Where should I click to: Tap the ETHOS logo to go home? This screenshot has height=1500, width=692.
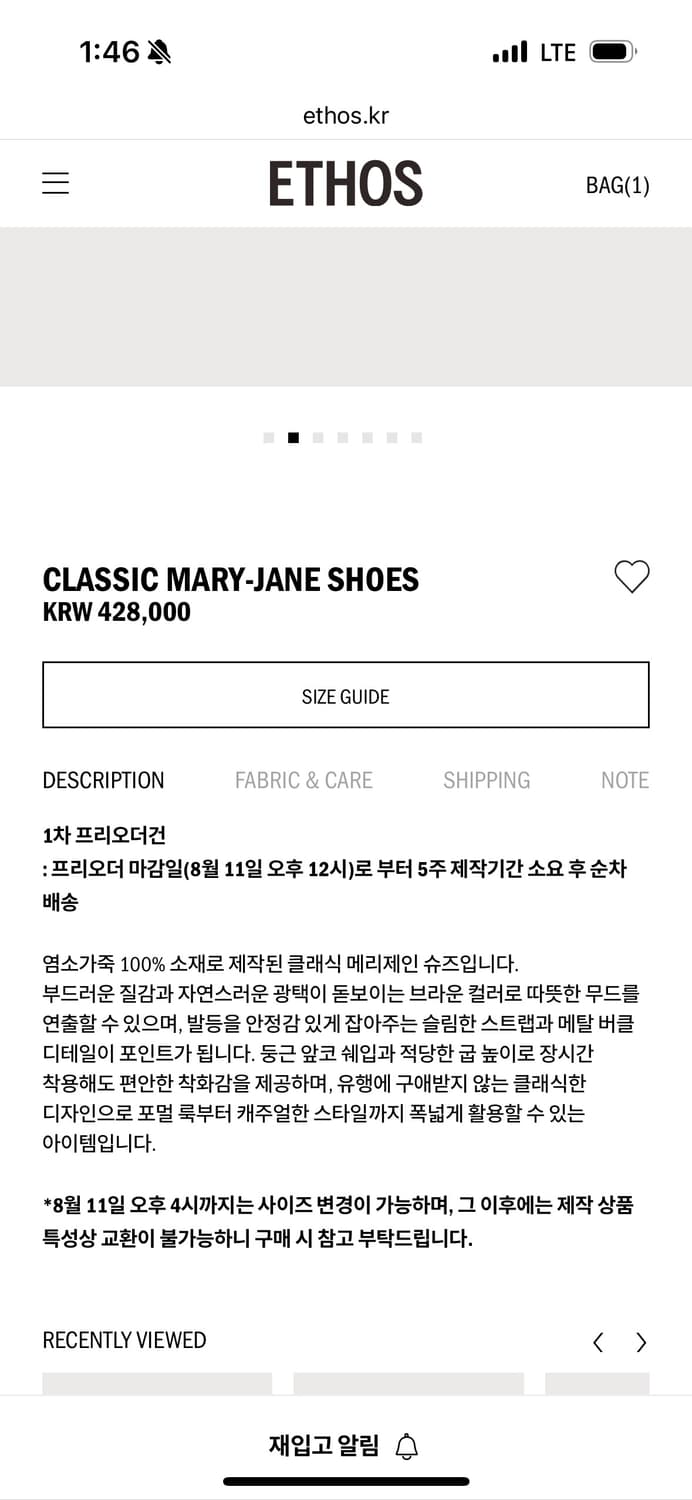point(346,183)
